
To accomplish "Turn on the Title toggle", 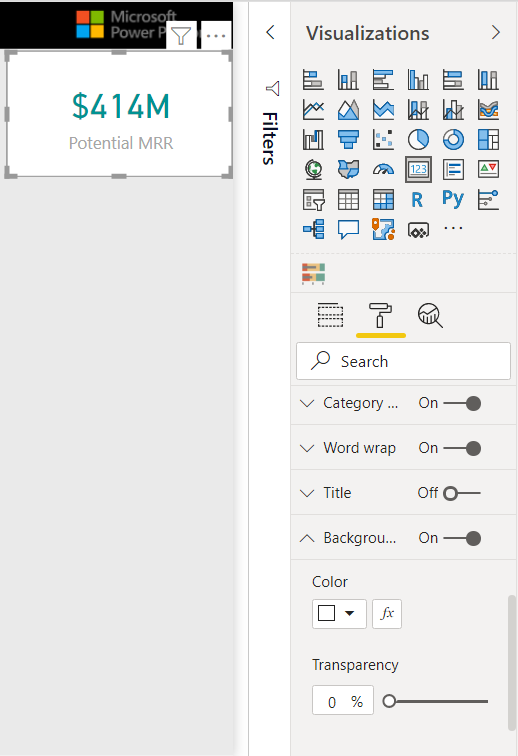I will [462, 493].
